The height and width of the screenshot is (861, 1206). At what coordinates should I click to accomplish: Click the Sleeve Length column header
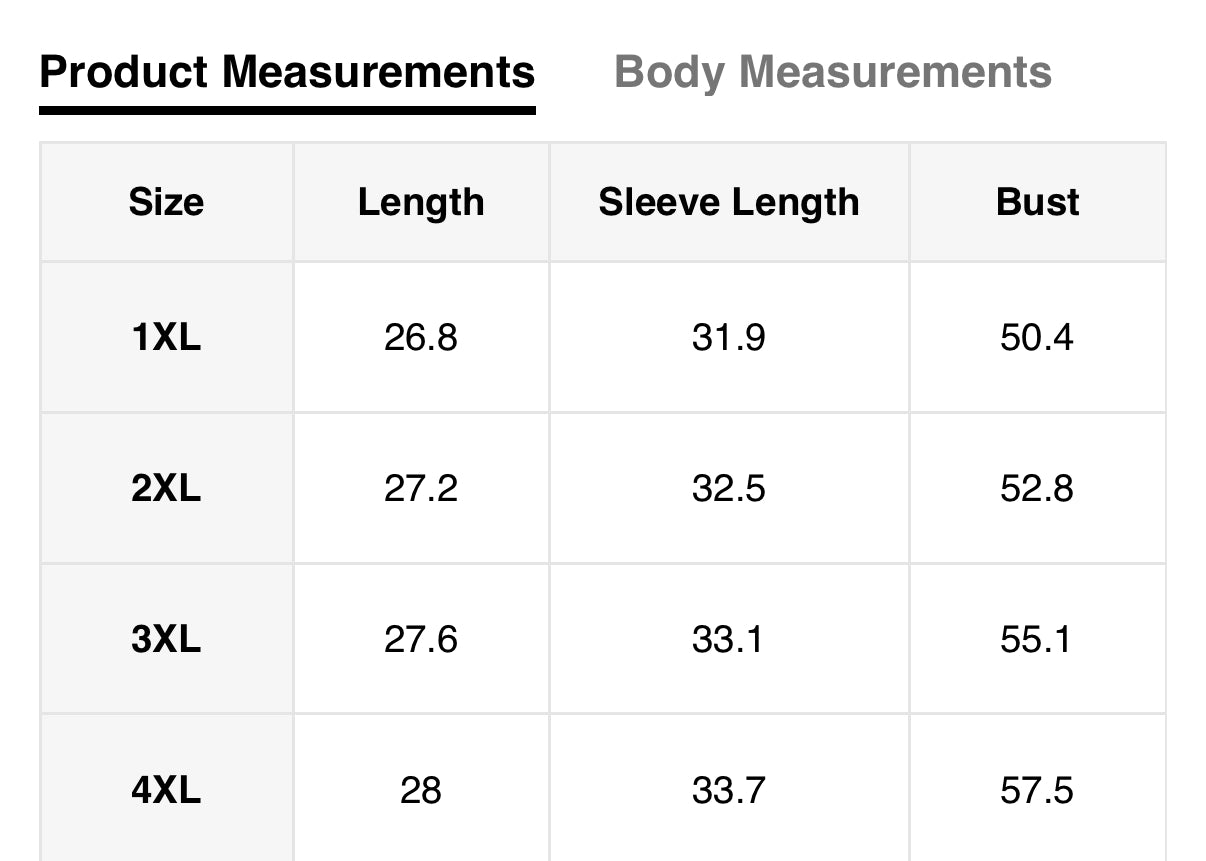coord(728,202)
